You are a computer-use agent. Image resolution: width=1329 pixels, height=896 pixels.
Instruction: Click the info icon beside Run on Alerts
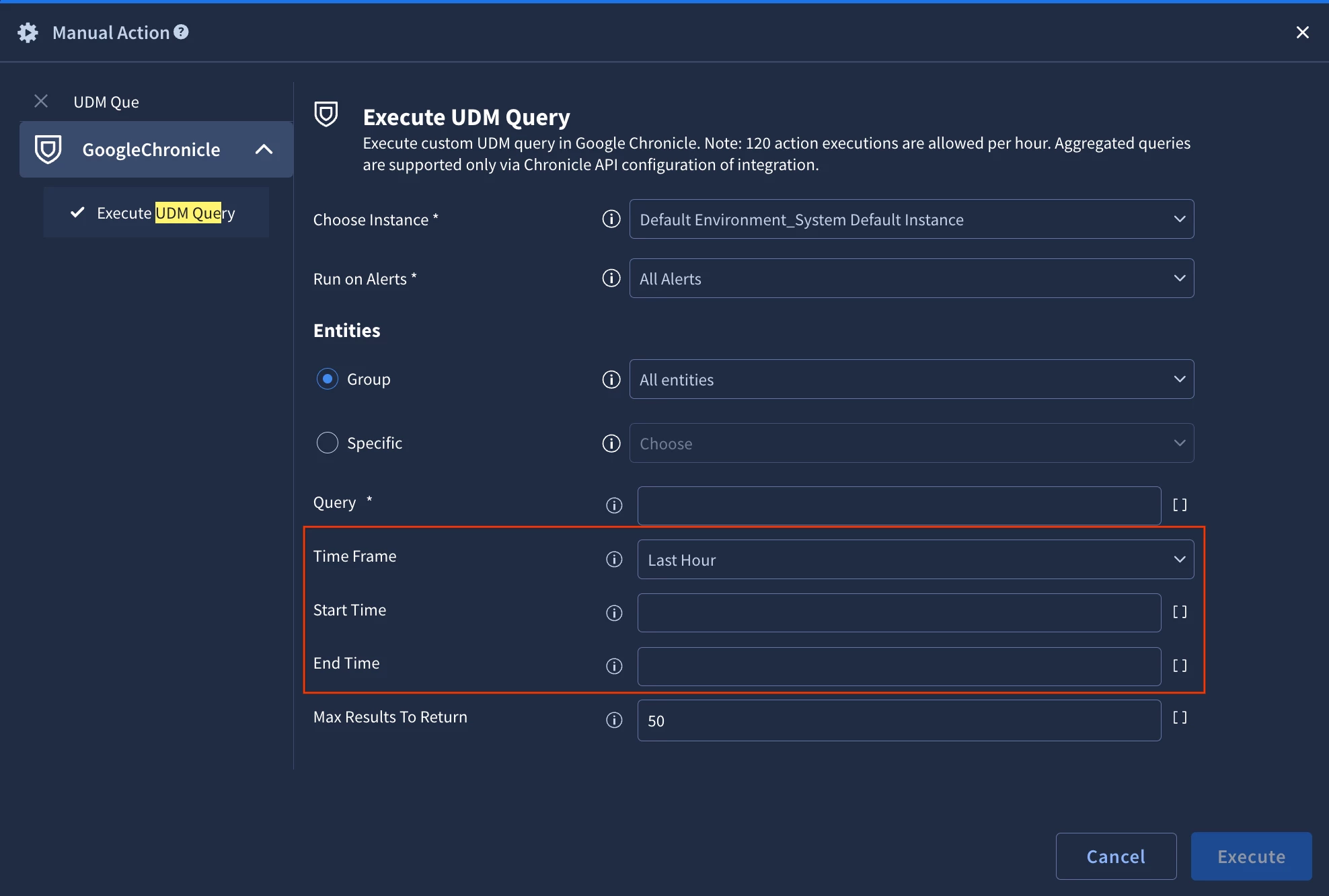[x=611, y=278]
